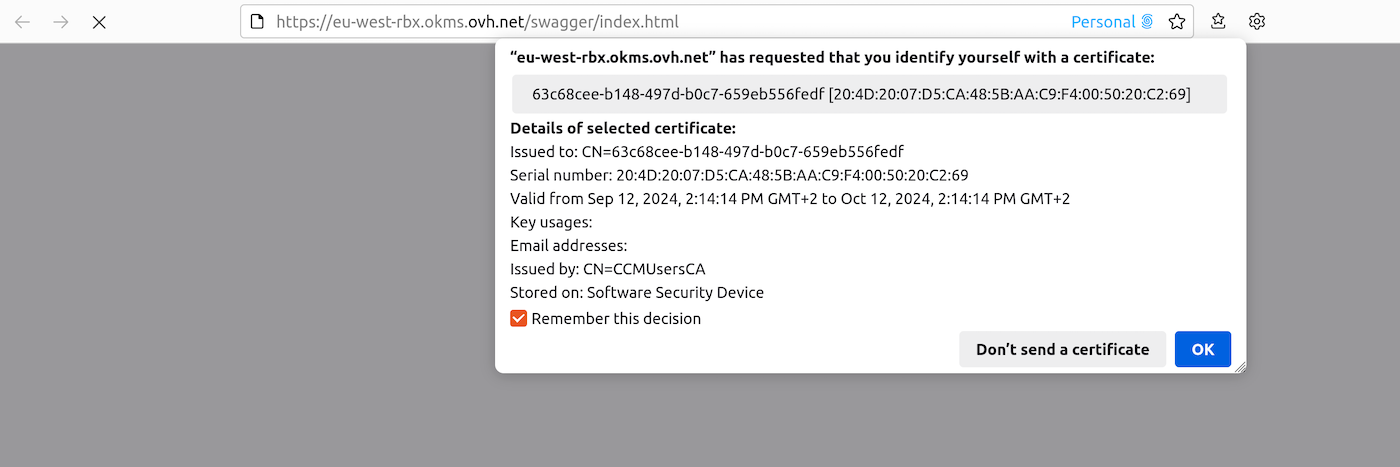This screenshot has height=467, width=1400.
Task: Click the browser forward arrow
Action: point(61,22)
